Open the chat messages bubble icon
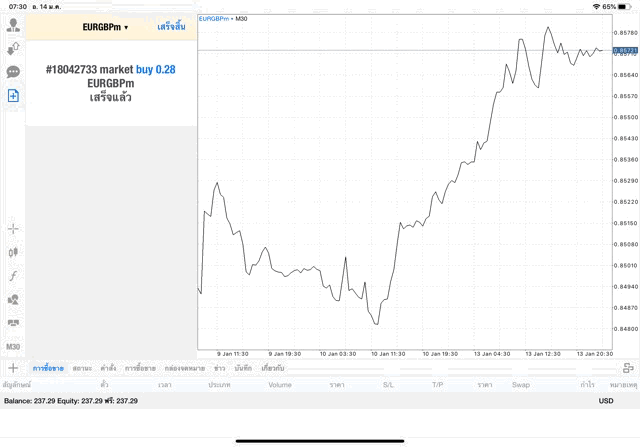 pos(13,72)
